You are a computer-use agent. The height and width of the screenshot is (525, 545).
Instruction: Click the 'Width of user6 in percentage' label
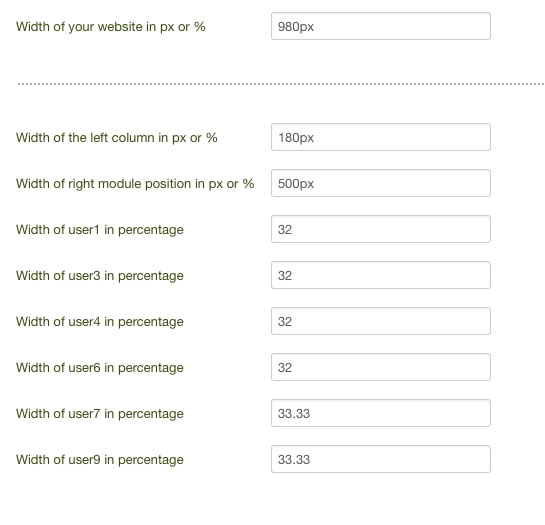pos(100,368)
